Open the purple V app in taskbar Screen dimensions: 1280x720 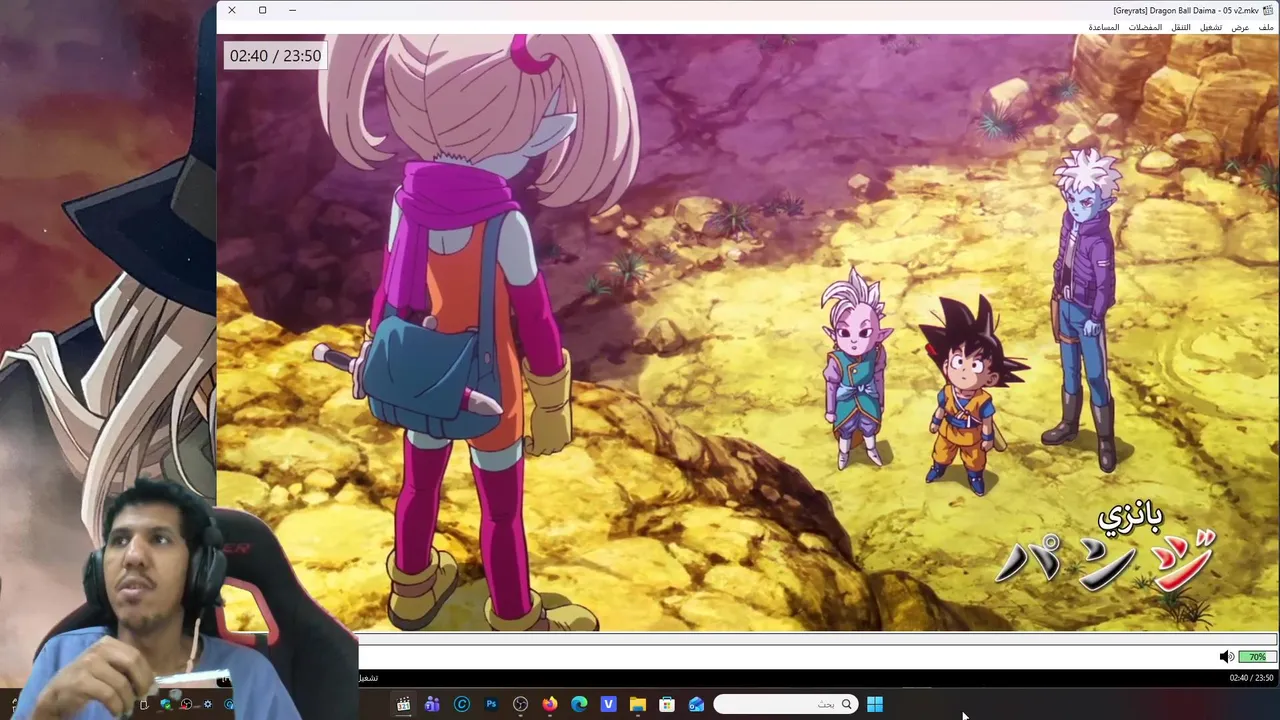[608, 704]
